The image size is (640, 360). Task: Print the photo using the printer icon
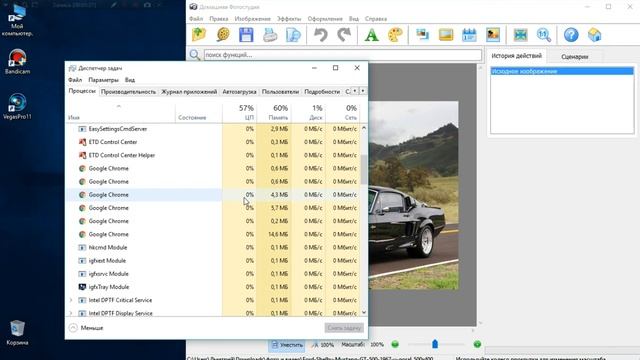point(270,35)
